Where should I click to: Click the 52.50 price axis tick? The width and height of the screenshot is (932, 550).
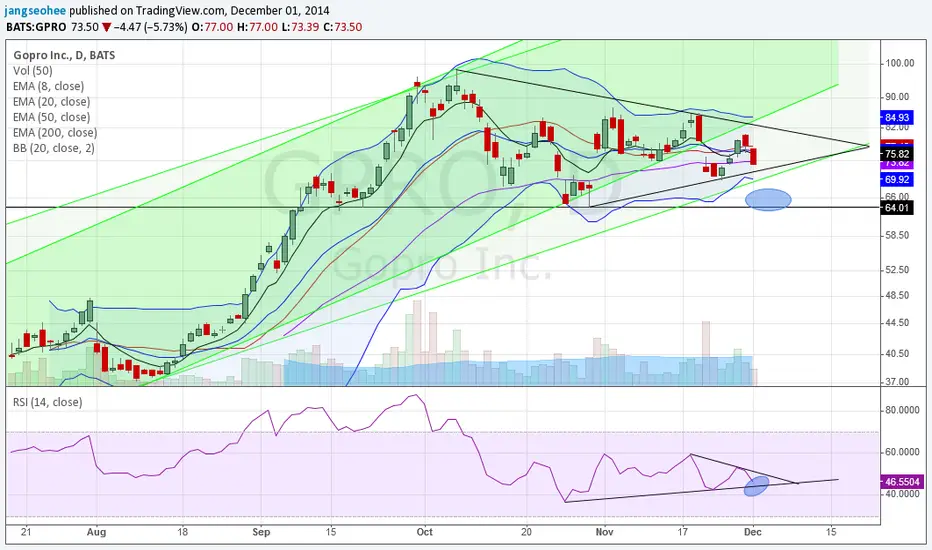point(897,270)
